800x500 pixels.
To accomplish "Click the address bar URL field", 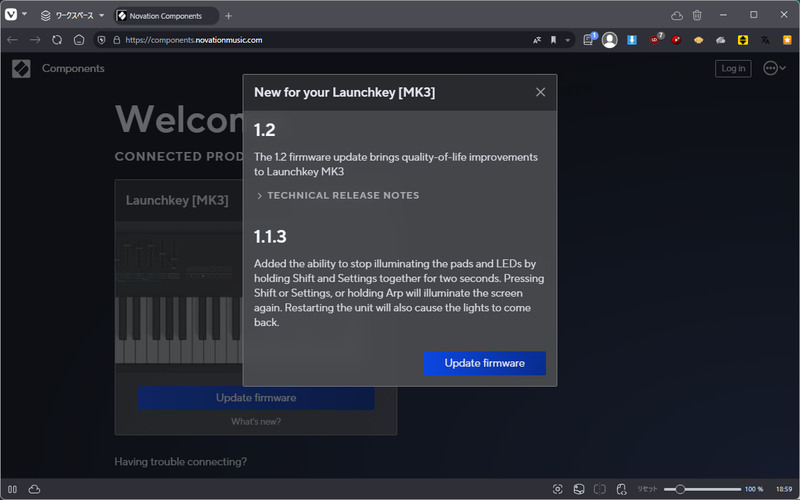I will (327, 40).
